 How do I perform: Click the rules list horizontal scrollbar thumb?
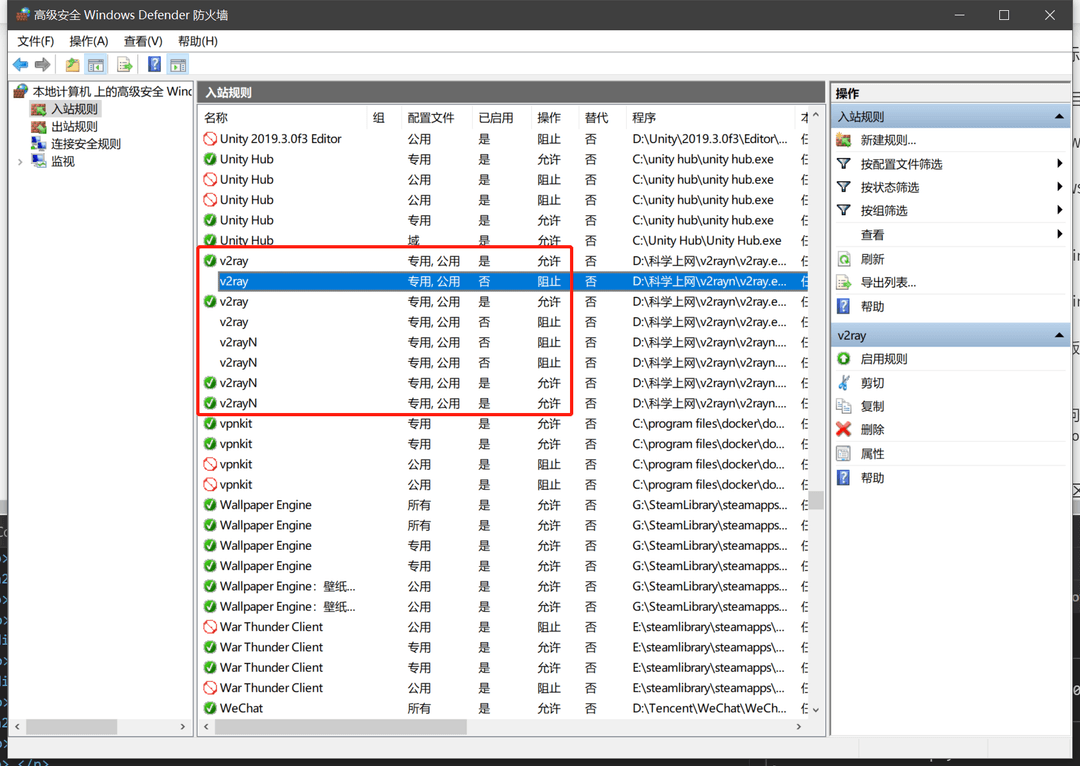coord(341,727)
